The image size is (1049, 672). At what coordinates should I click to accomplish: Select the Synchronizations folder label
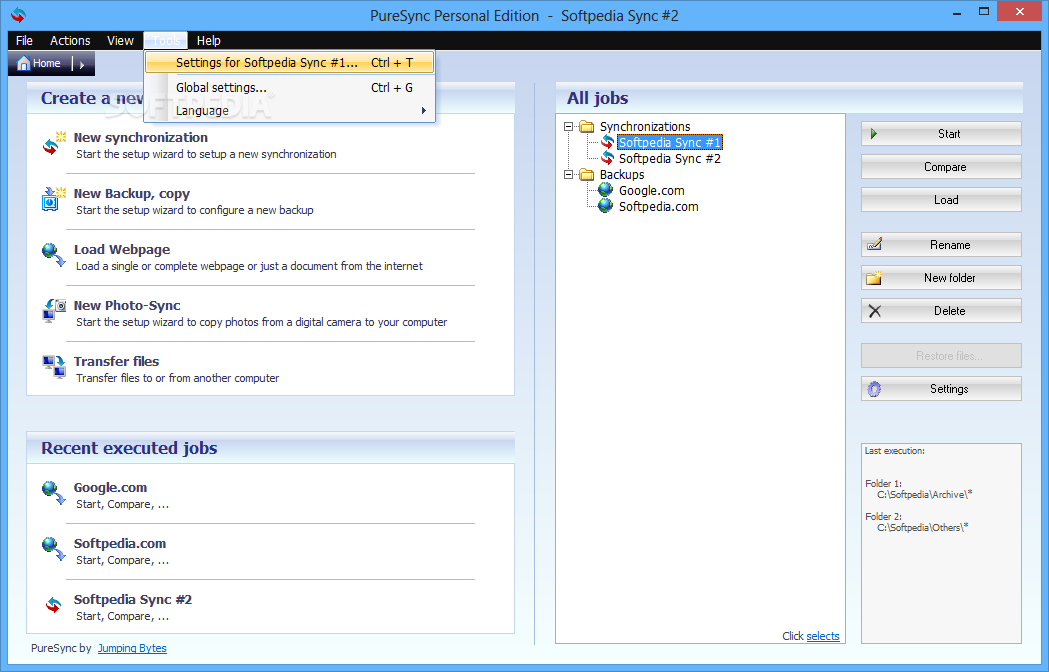coord(645,127)
